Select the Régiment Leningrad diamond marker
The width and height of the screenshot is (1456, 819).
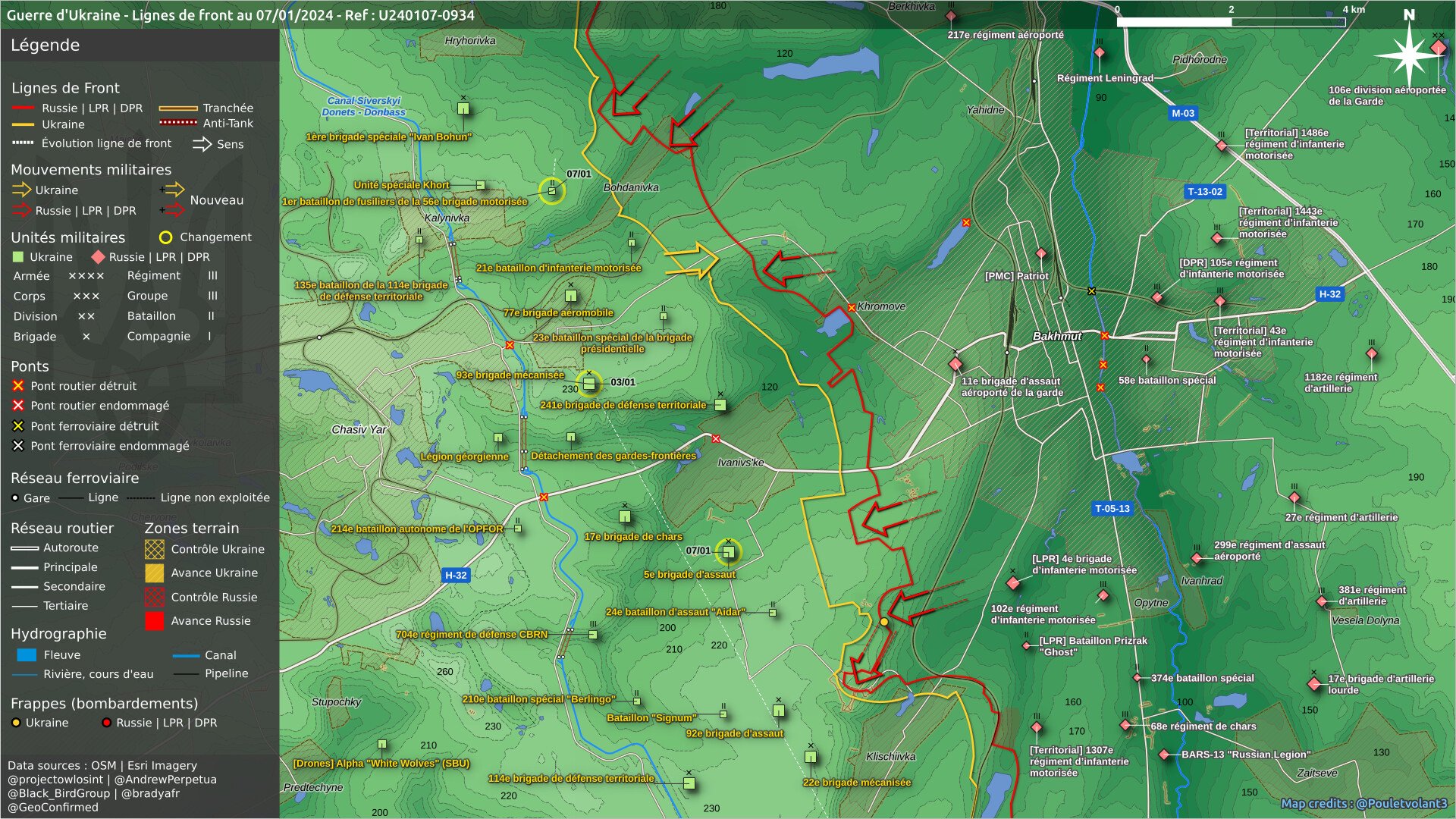[x=1100, y=53]
